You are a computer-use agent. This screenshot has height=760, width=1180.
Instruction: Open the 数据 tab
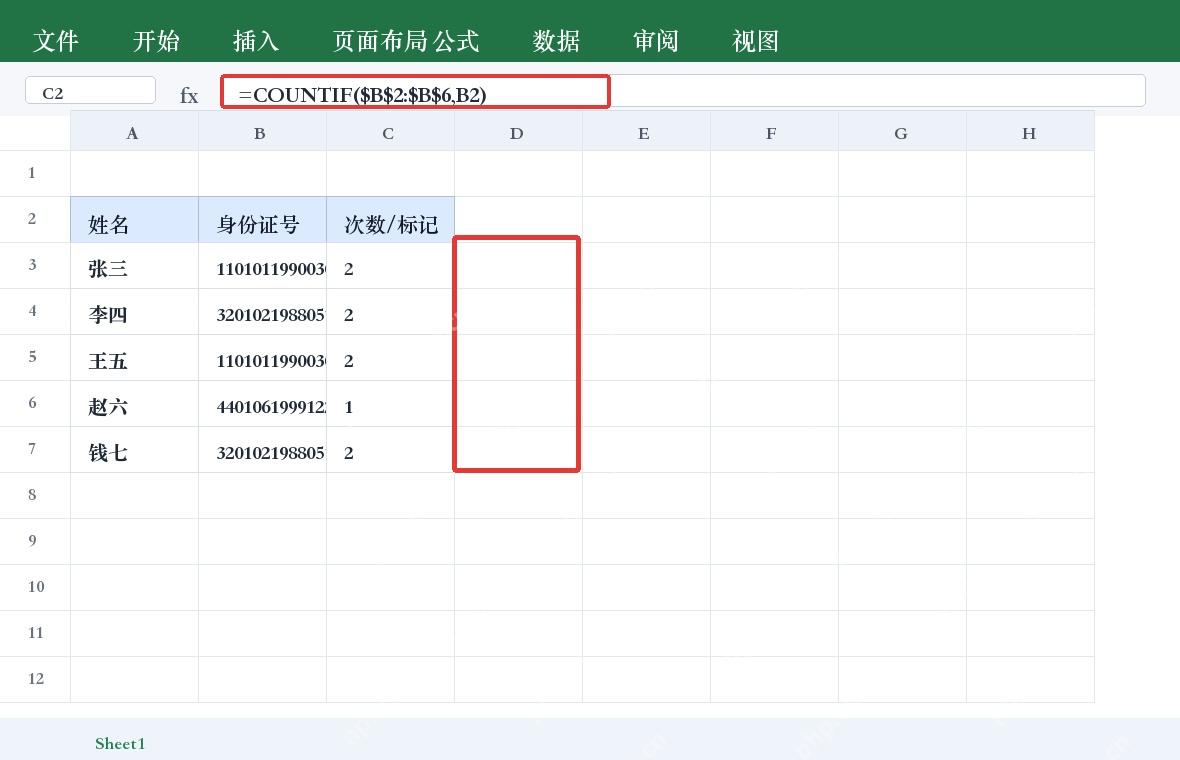pos(556,41)
